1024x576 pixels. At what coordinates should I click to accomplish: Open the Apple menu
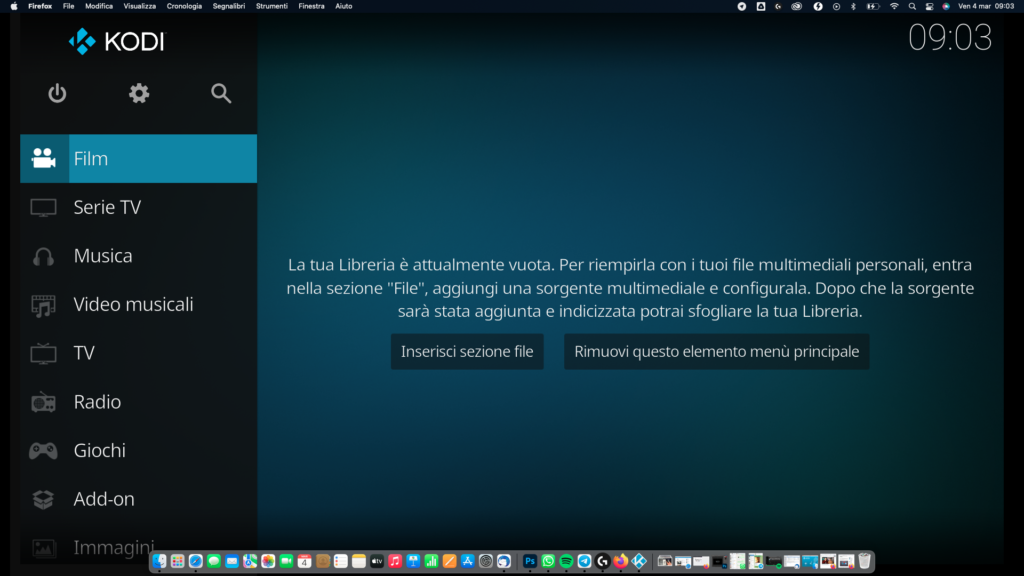tap(14, 6)
